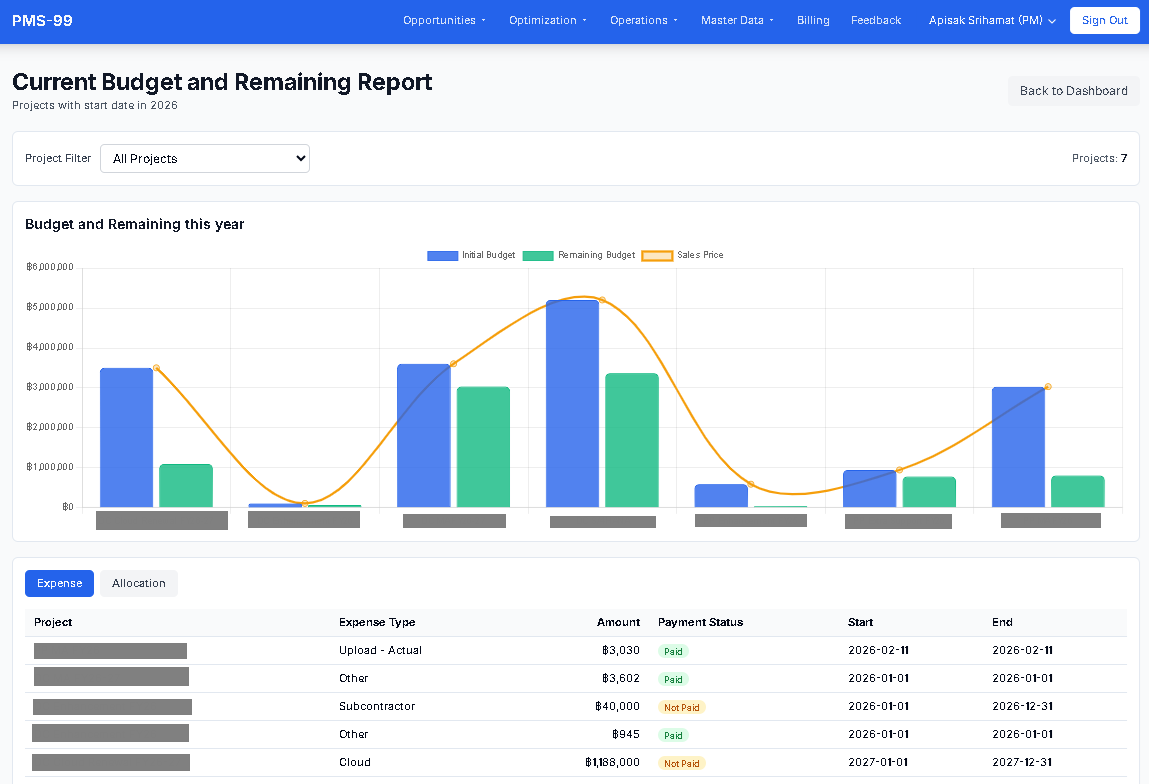Screen dimensions: 1149x784
Task: Click the Amount column header
Action: coord(618,622)
